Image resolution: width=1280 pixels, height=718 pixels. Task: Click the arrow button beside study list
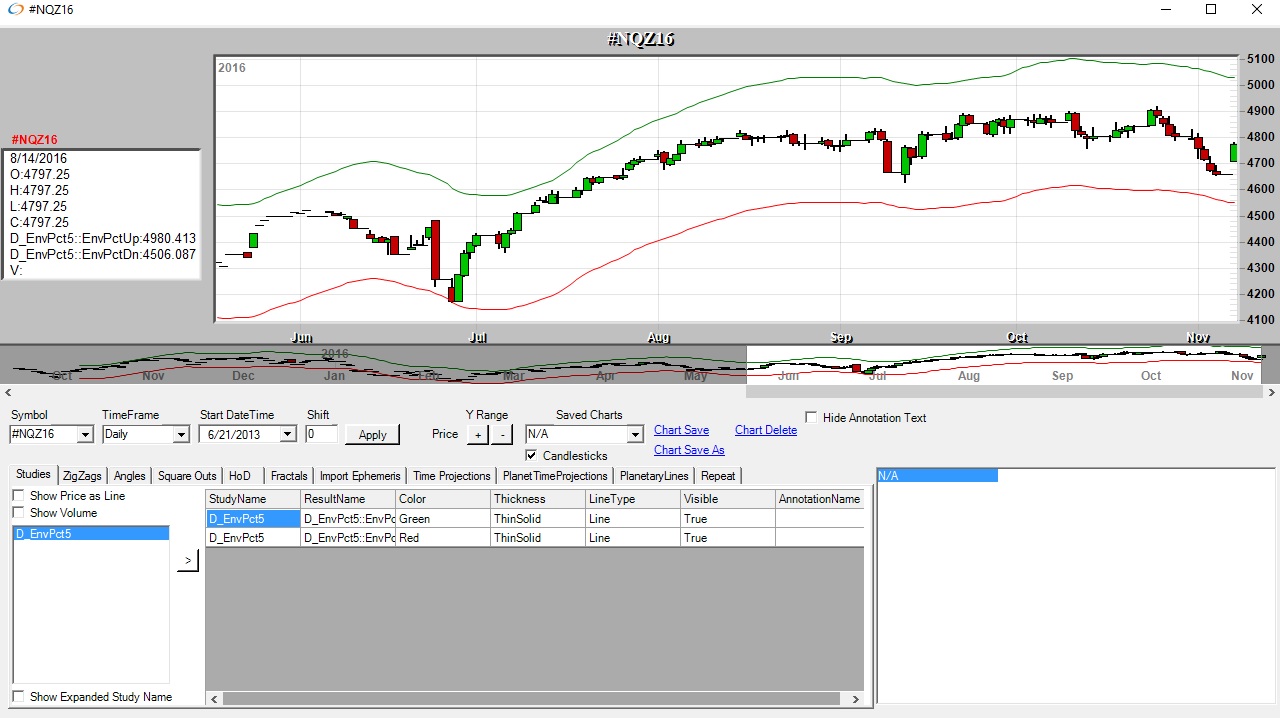(x=187, y=561)
